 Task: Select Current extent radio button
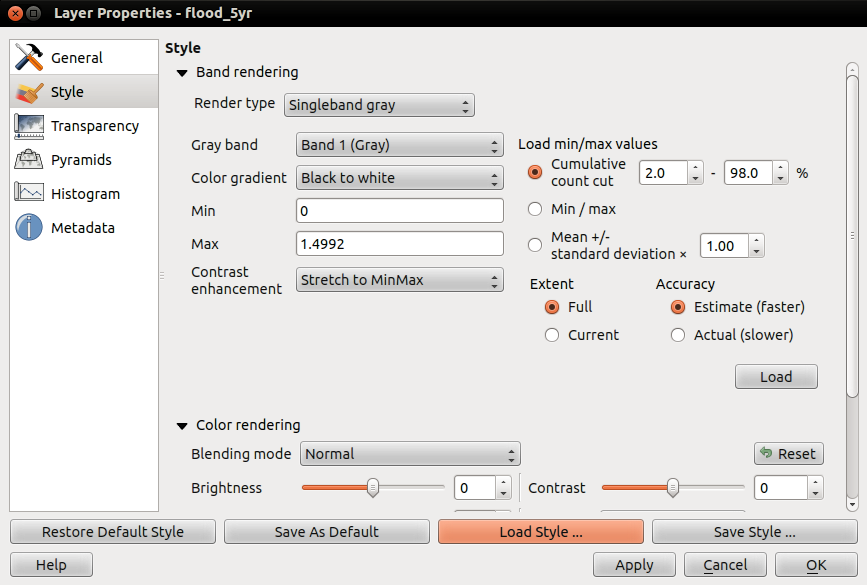point(552,335)
